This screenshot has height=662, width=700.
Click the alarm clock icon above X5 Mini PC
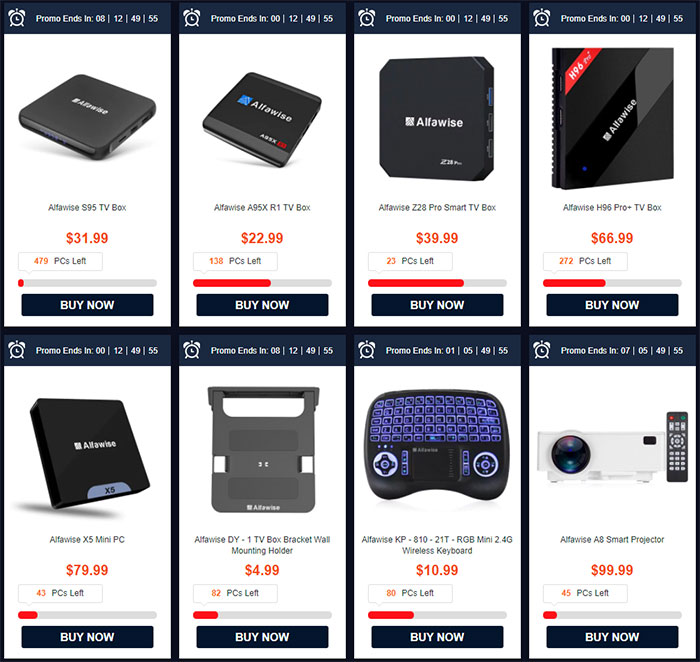[x=17, y=350]
